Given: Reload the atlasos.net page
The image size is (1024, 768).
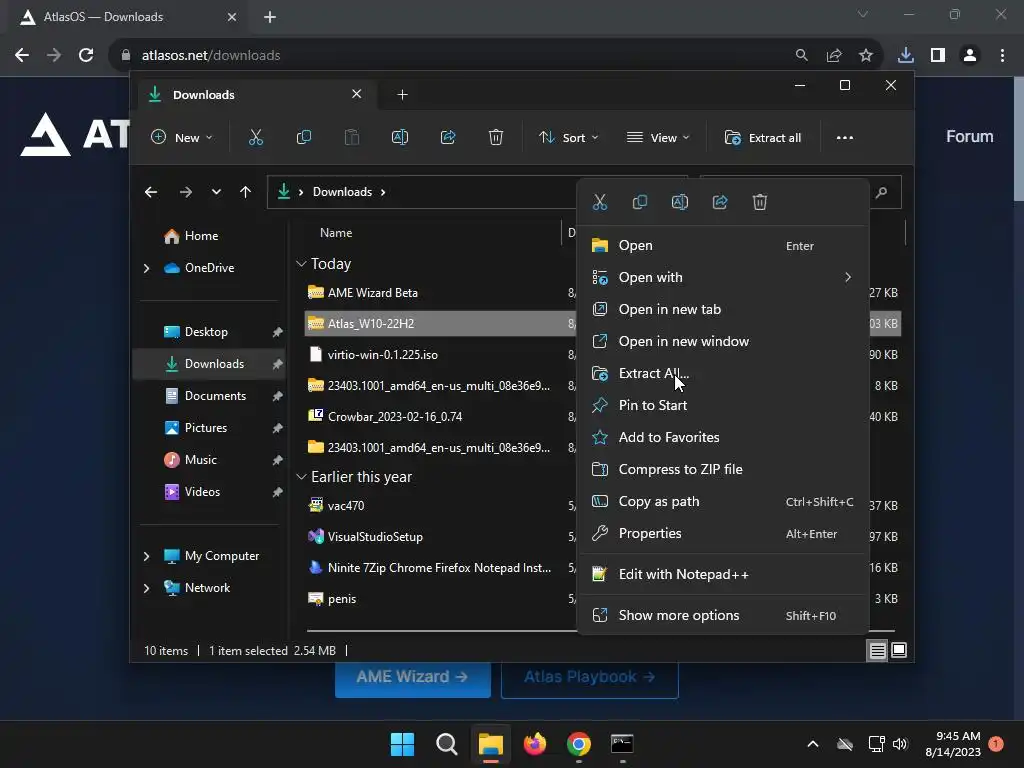Looking at the screenshot, I should click(86, 56).
